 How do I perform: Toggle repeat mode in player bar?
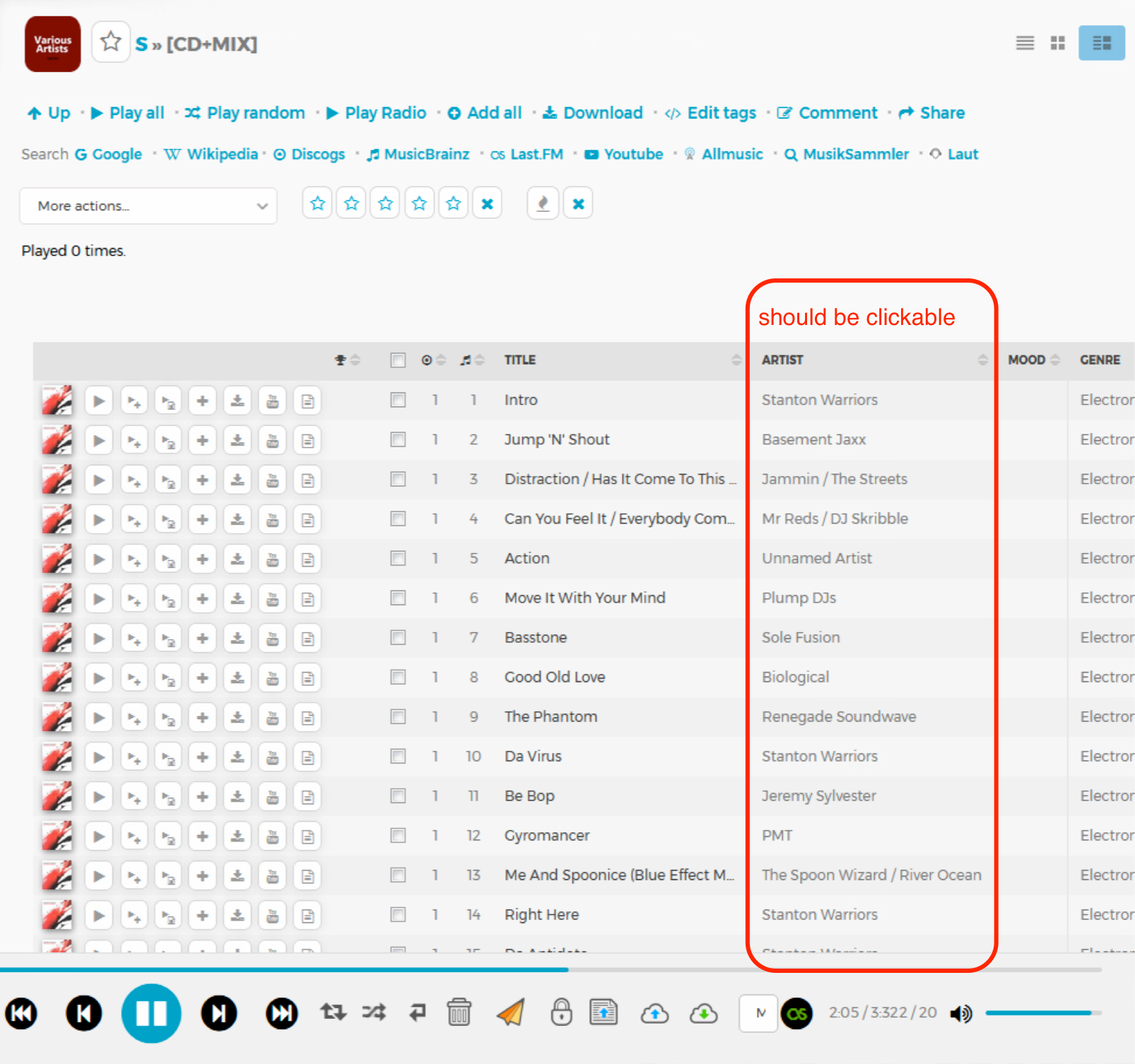(333, 1012)
